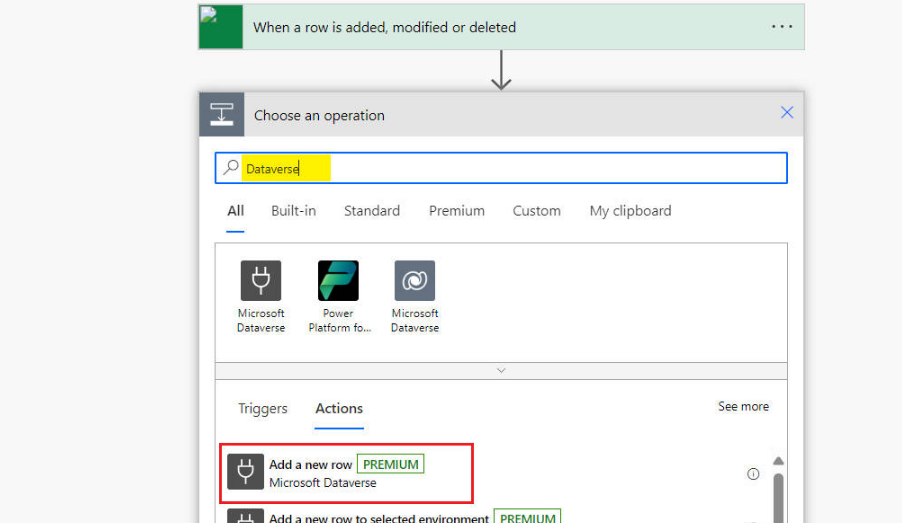The width and height of the screenshot is (902, 523).
Task: Switch to the Custom tab
Action: (x=536, y=211)
